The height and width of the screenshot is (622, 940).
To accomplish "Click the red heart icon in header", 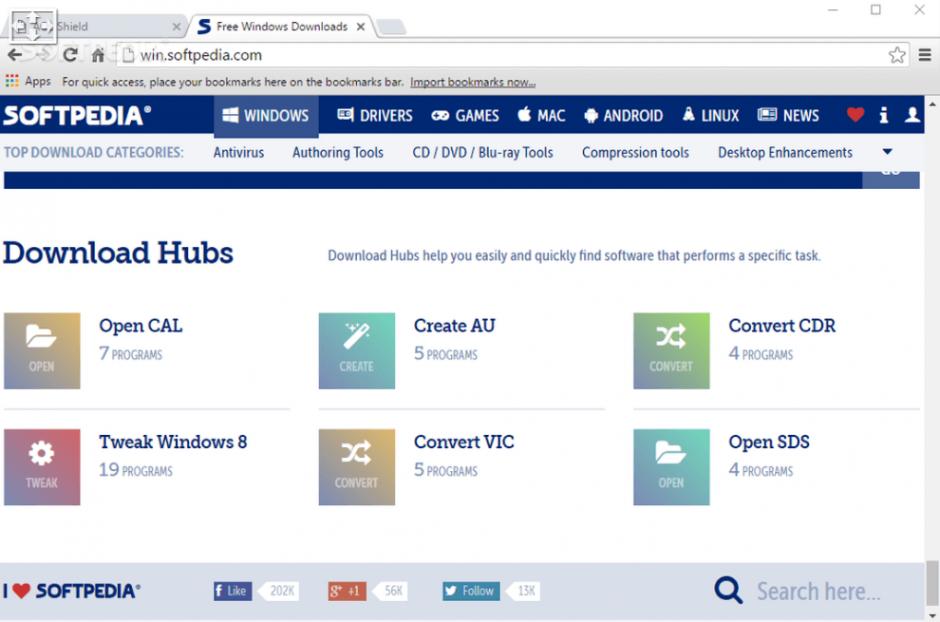I will 855,114.
